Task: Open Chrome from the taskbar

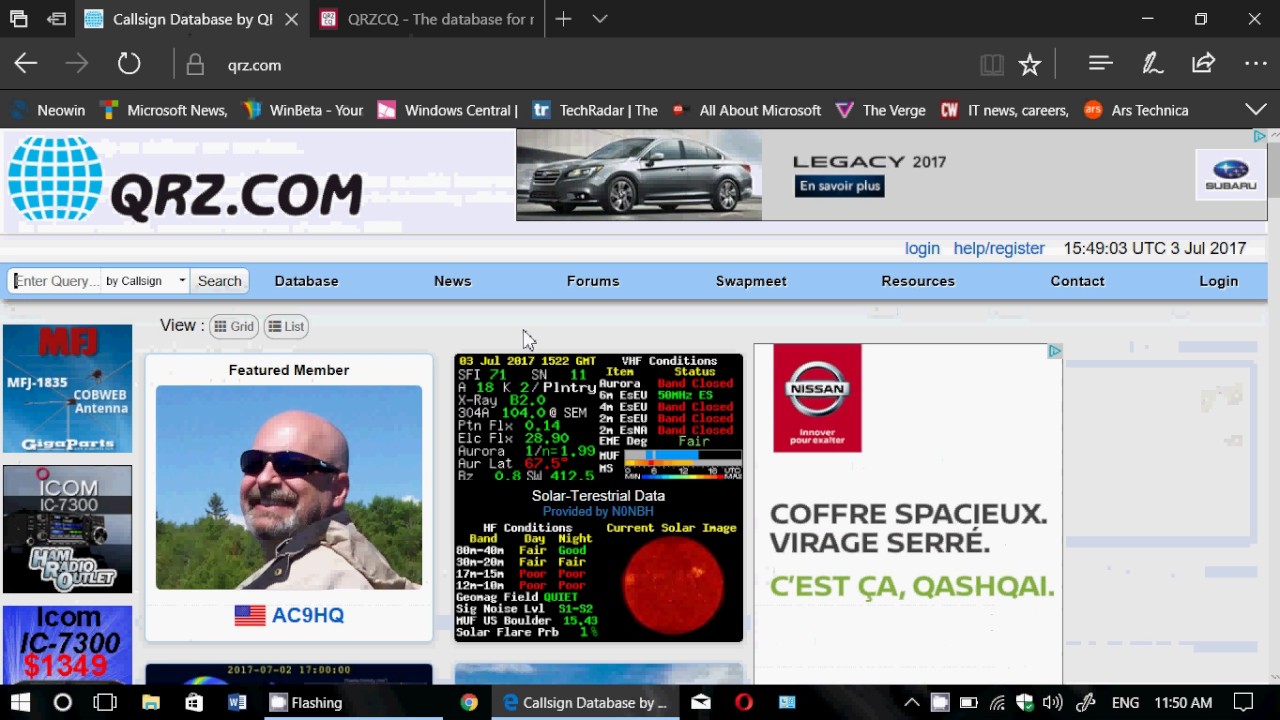Action: [x=469, y=702]
